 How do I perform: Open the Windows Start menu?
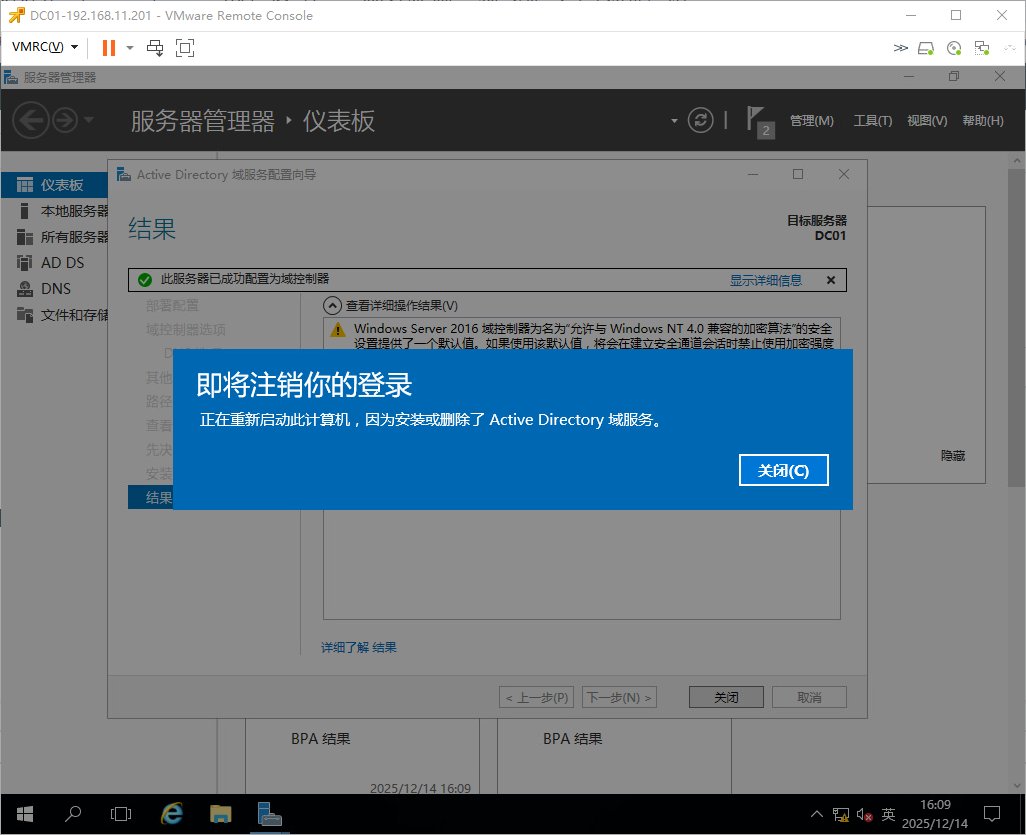25,814
